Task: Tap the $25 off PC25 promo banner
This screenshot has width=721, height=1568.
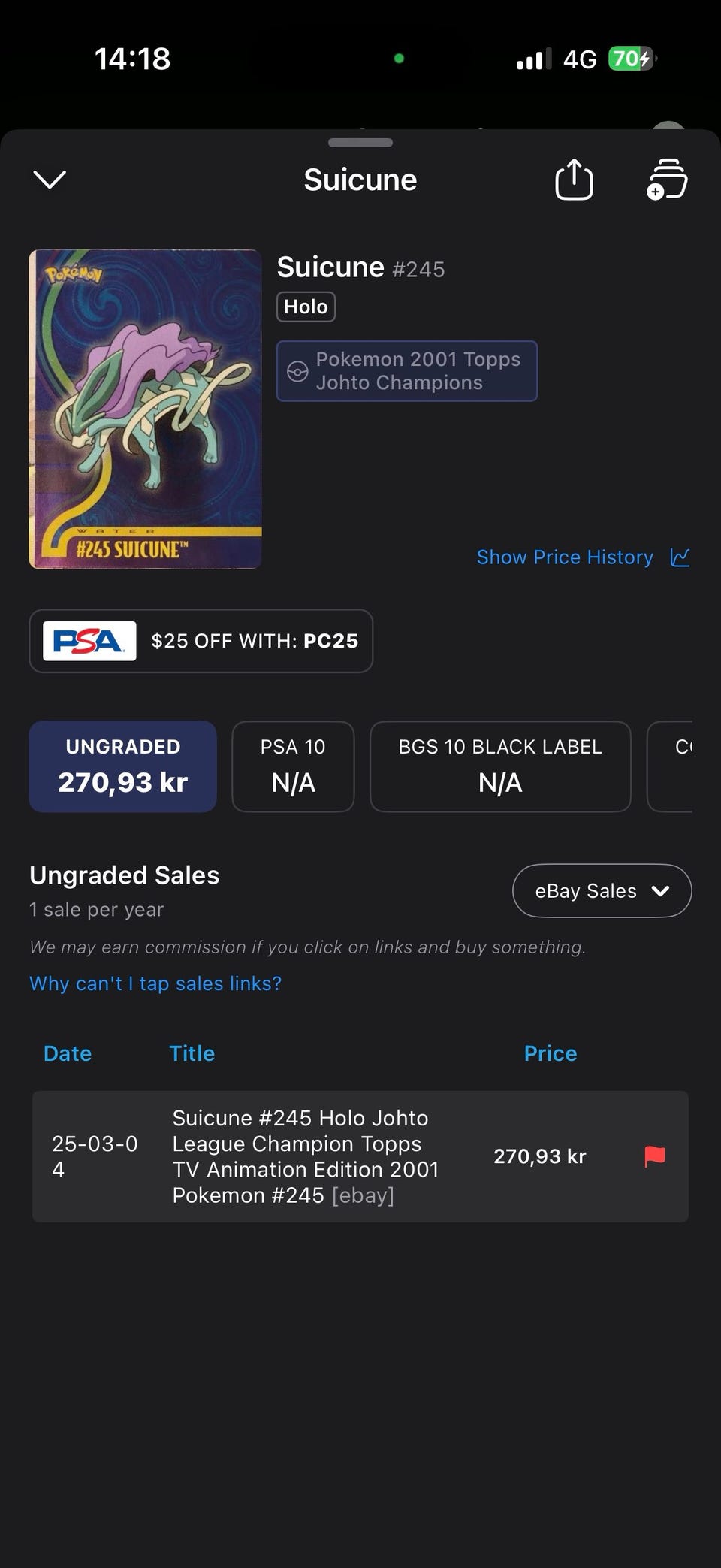Action: coord(254,641)
